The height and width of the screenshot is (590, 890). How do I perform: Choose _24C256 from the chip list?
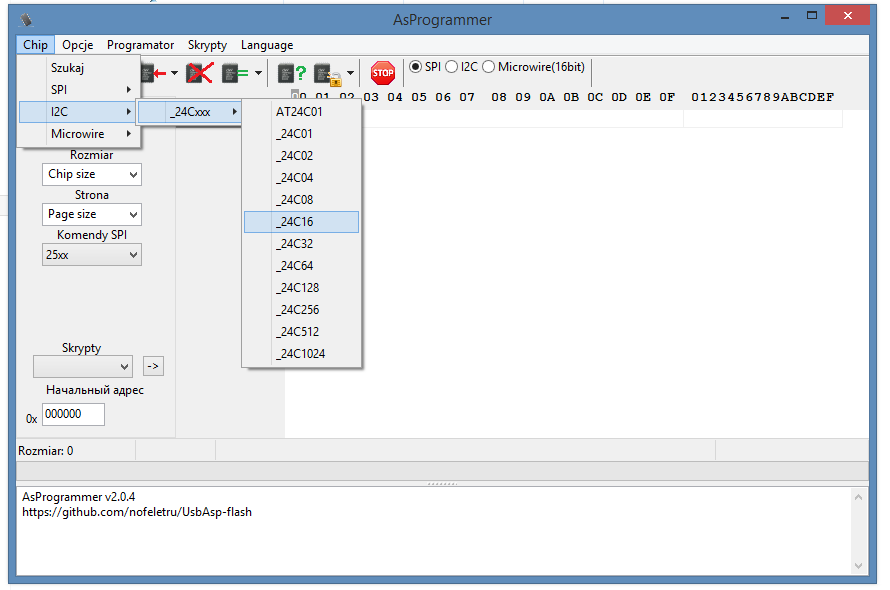click(301, 310)
